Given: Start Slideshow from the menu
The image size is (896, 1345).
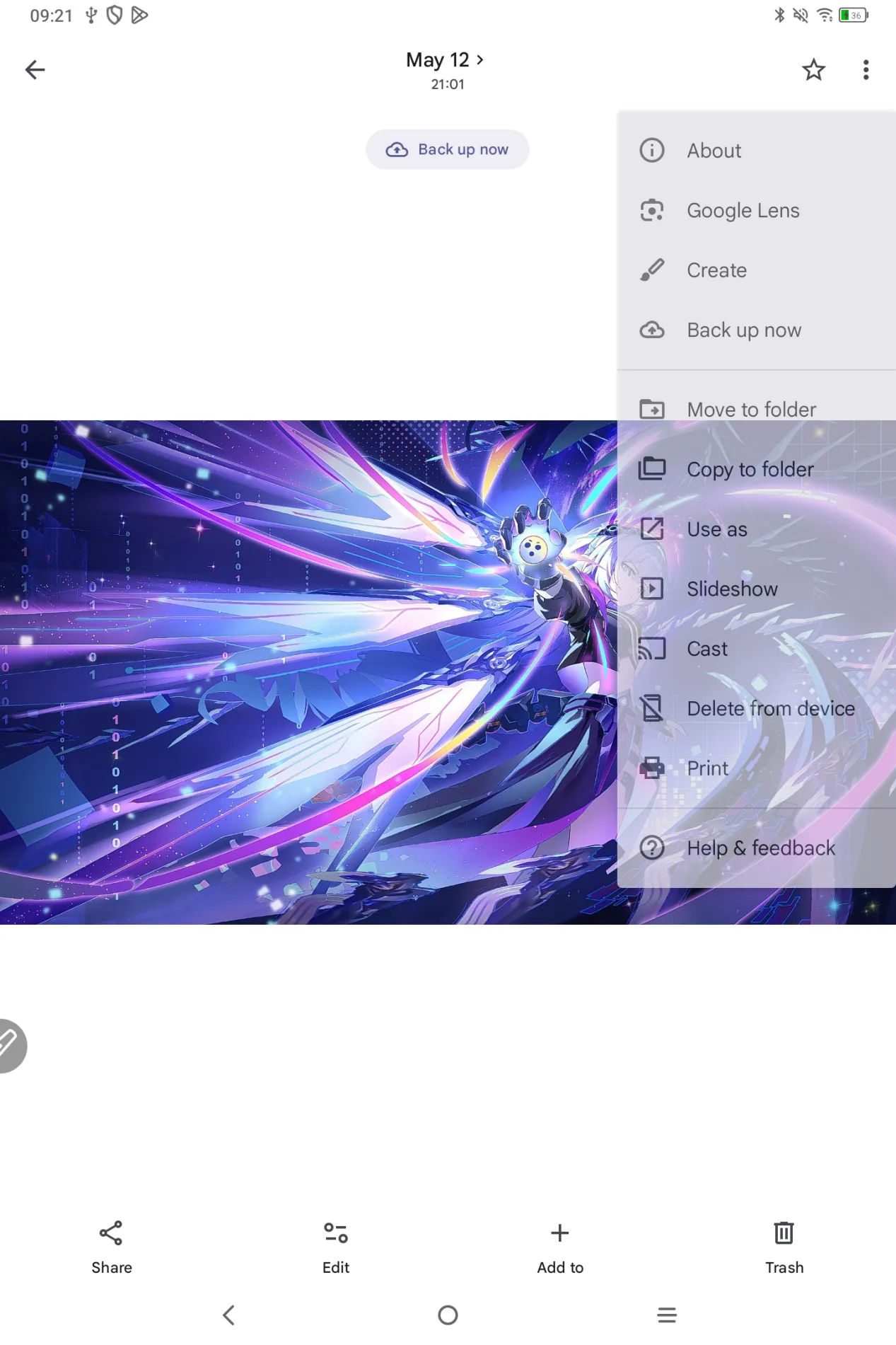Looking at the screenshot, I should (x=757, y=589).
